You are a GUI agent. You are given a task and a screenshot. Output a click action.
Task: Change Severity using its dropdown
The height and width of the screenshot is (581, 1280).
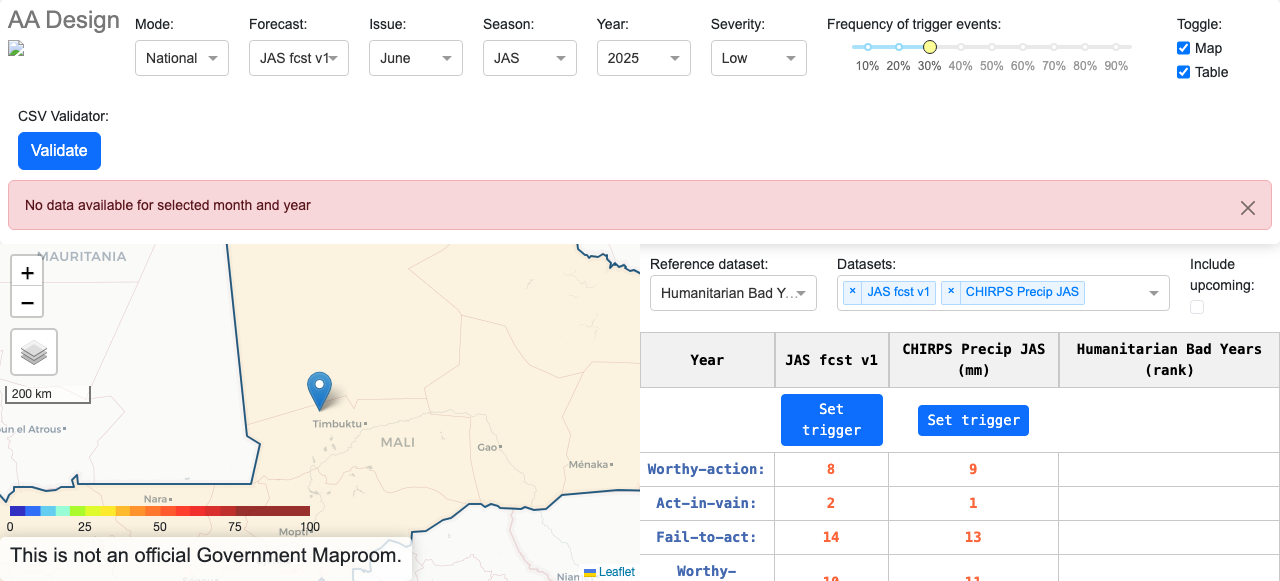pyautogui.click(x=758, y=58)
